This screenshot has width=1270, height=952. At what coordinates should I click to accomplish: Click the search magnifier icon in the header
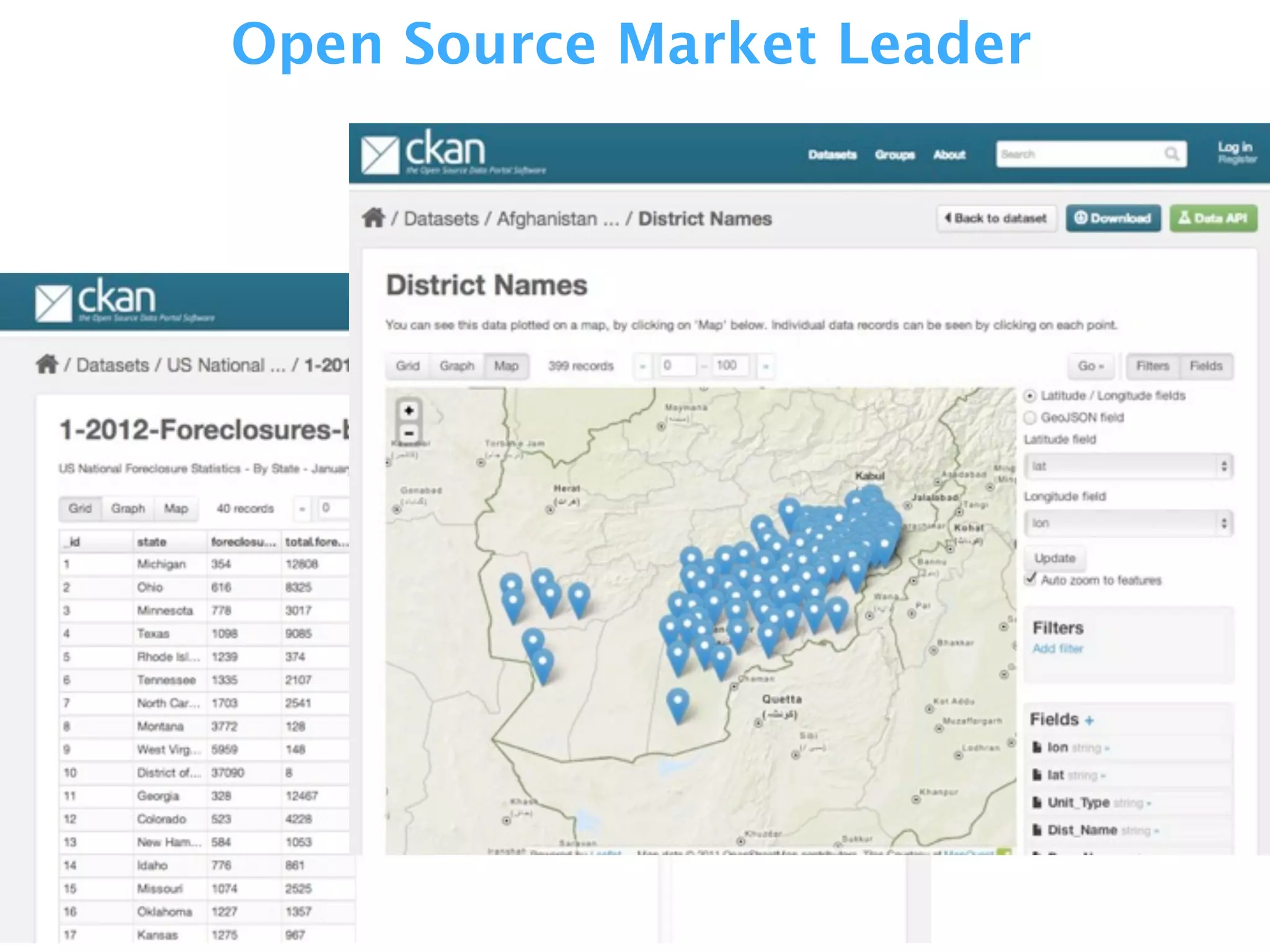click(x=1171, y=154)
